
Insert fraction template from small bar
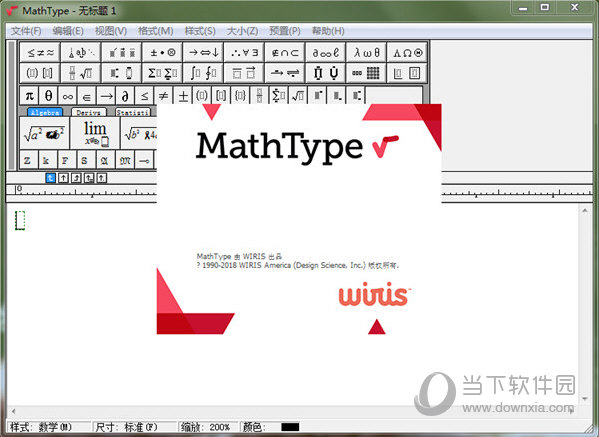pos(259,95)
